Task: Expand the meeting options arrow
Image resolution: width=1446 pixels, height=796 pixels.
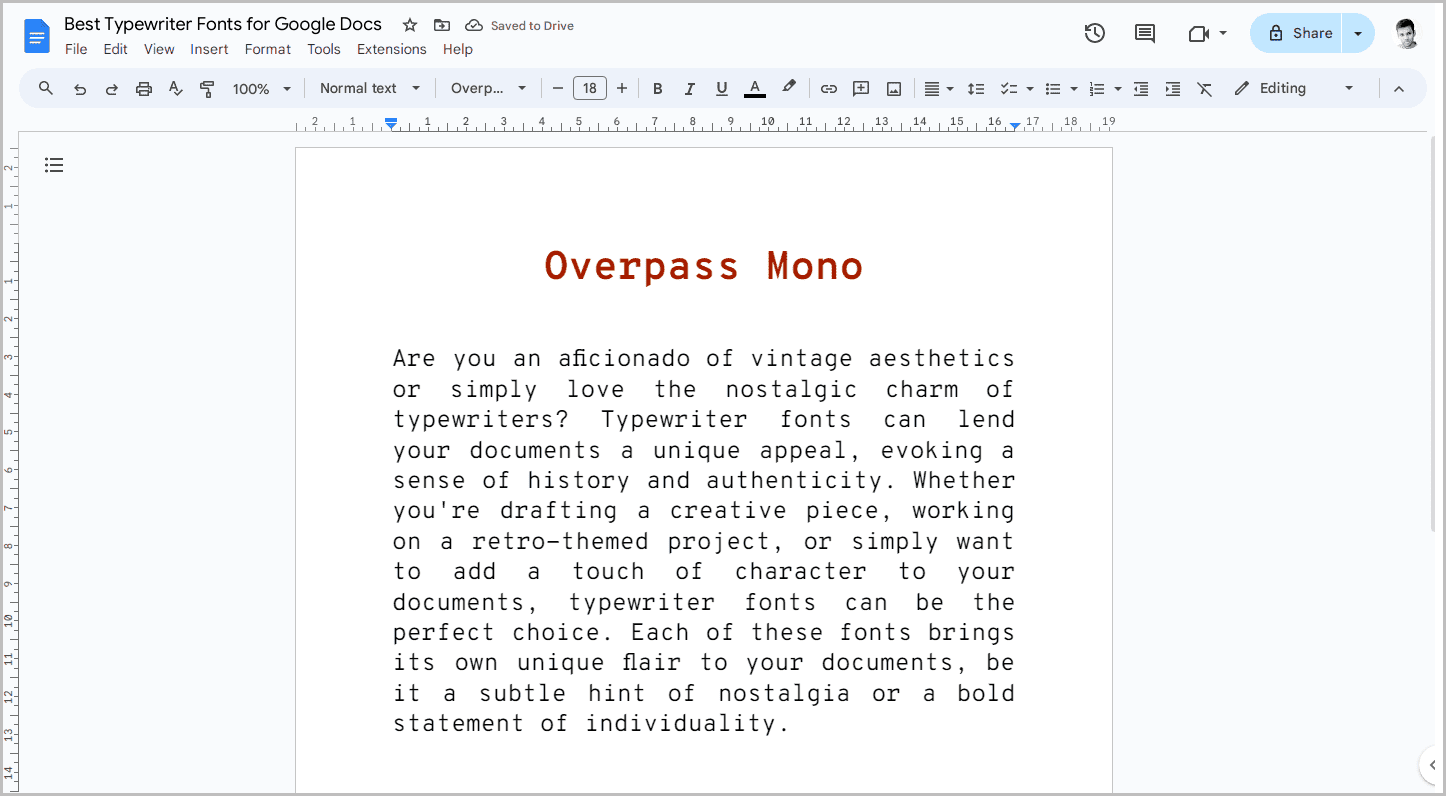Action: [x=1223, y=33]
